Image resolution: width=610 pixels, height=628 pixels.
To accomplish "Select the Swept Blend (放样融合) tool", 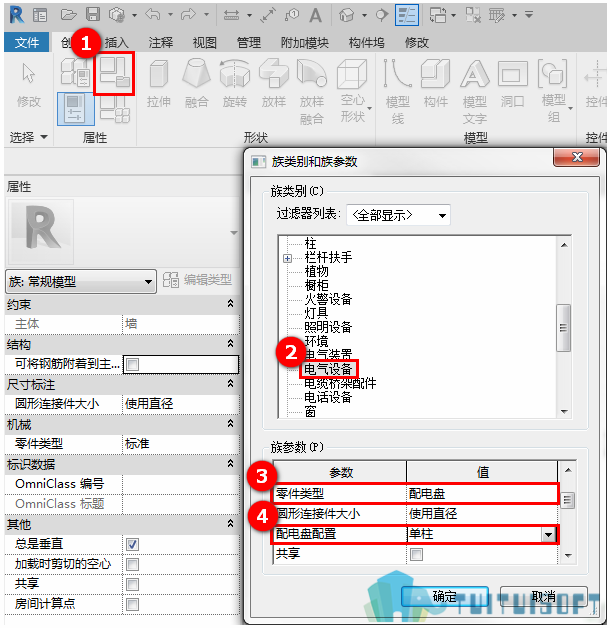I will click(x=312, y=91).
